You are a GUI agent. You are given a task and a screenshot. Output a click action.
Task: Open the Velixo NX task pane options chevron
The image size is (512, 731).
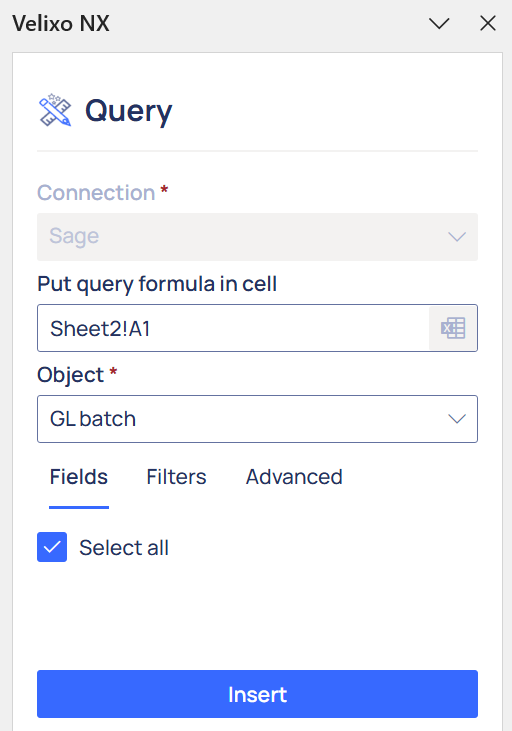tap(439, 23)
